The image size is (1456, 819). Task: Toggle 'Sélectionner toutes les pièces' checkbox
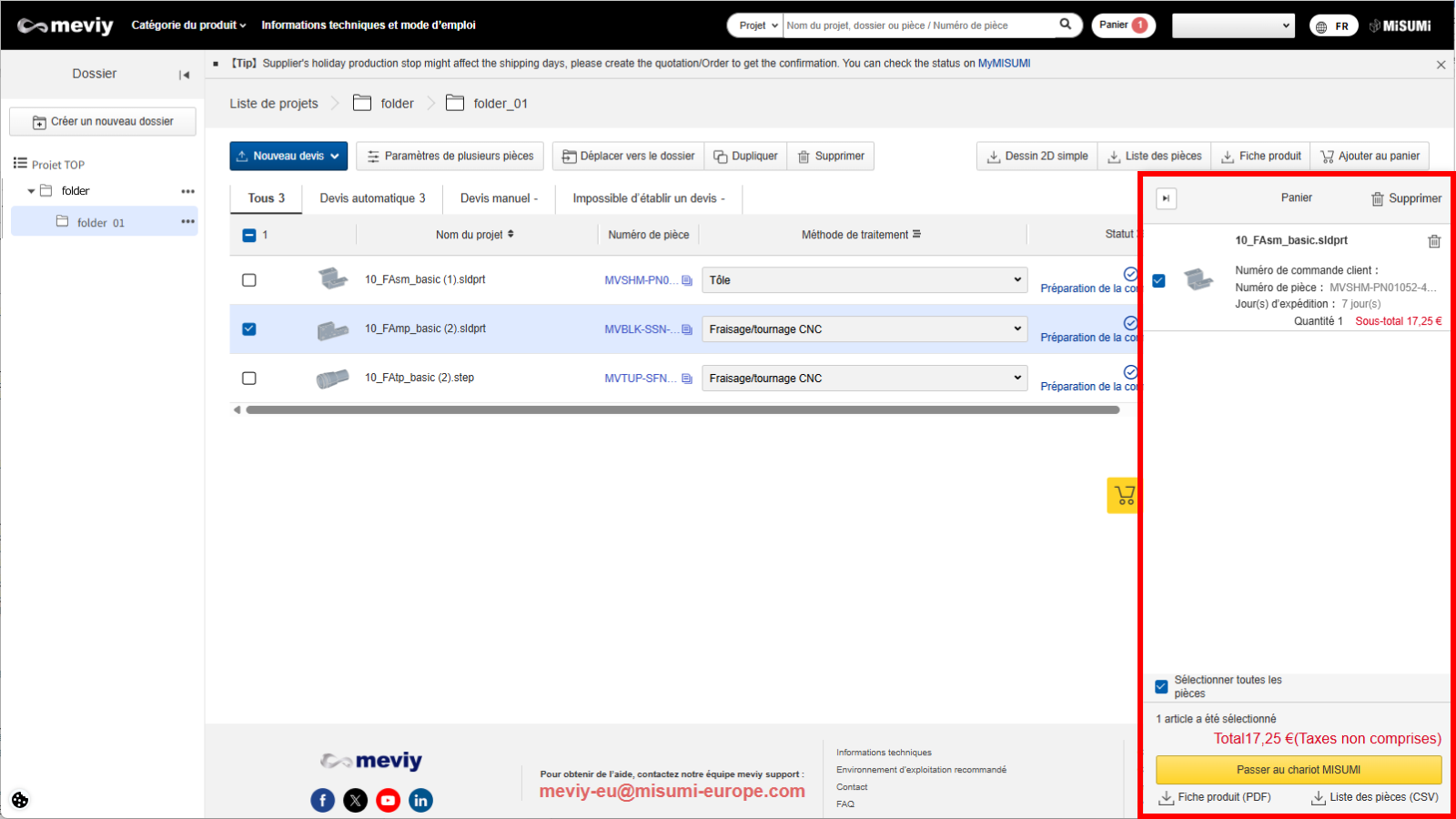pos(1161,687)
